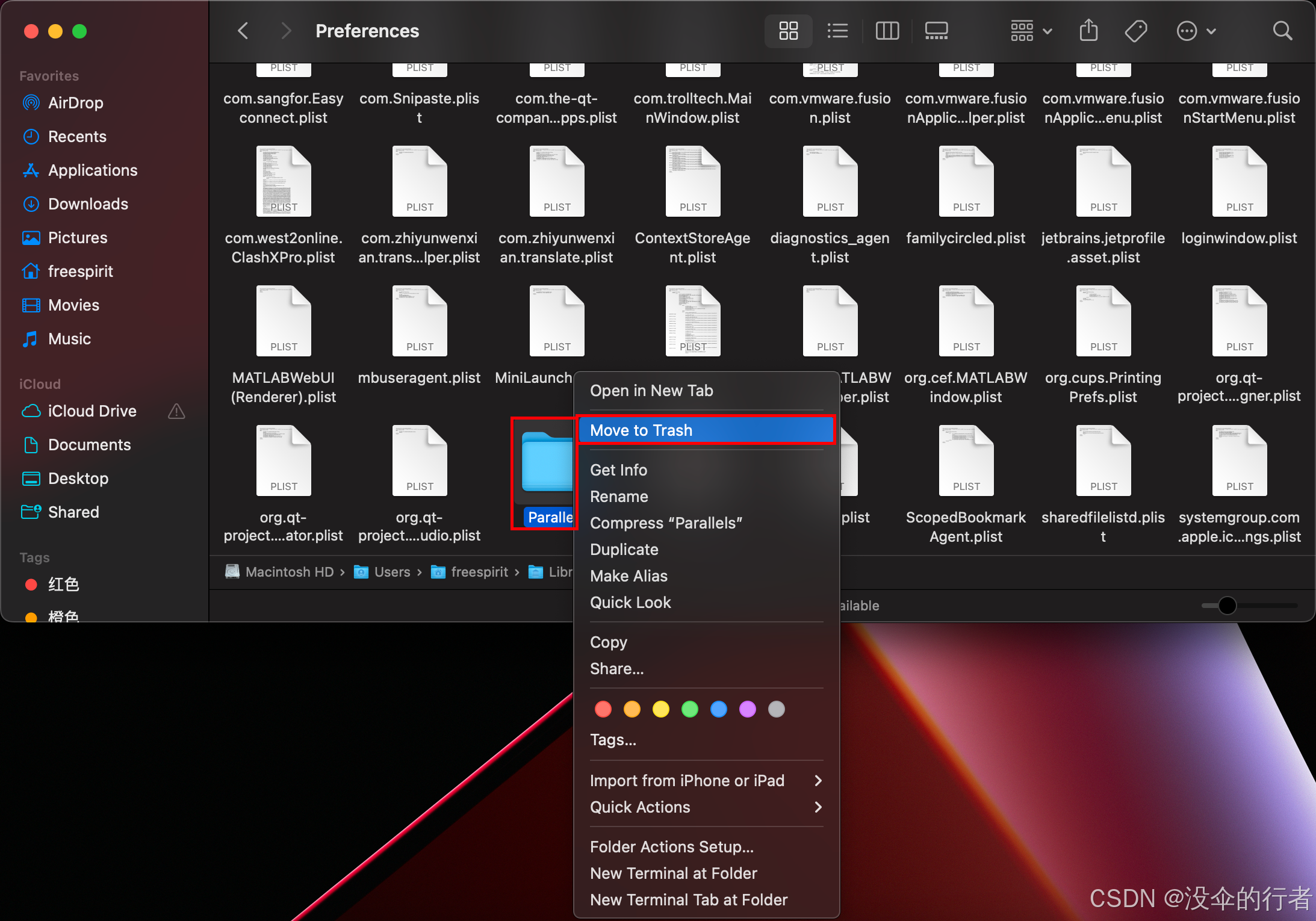The width and height of the screenshot is (1316, 921).
Task: Click the icon size slider knob
Action: pyautogui.click(x=1227, y=605)
